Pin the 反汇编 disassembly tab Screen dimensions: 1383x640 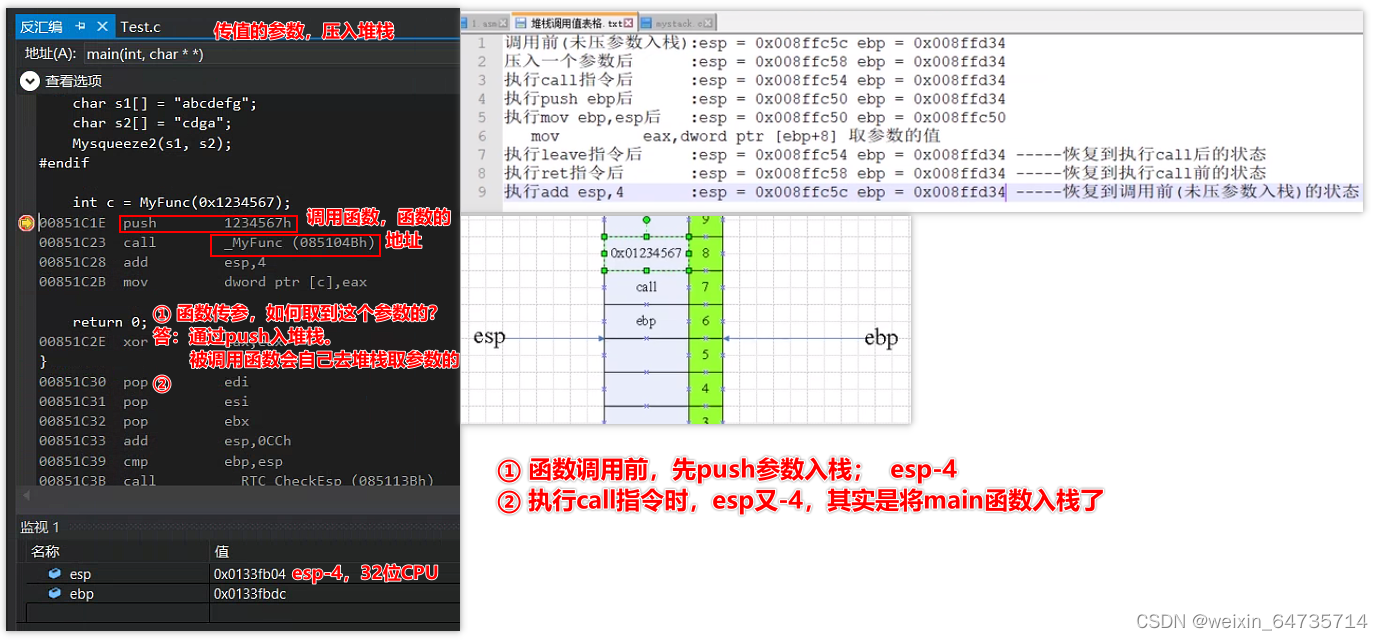click(80, 27)
